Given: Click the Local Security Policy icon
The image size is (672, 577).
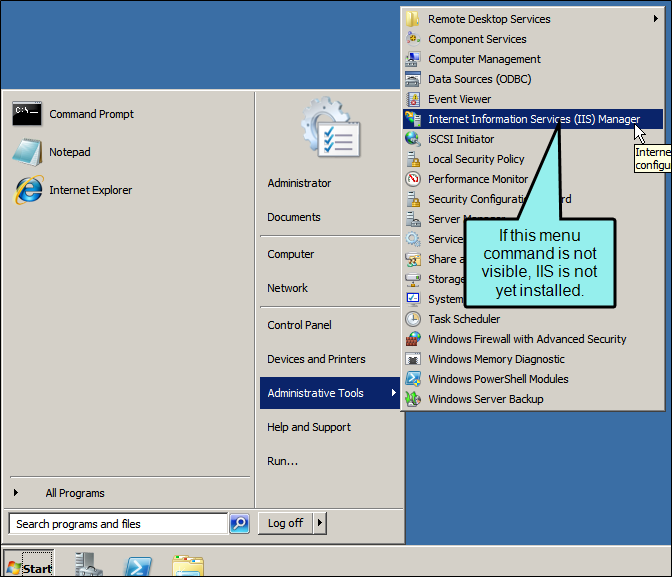Looking at the screenshot, I should click(x=413, y=159).
